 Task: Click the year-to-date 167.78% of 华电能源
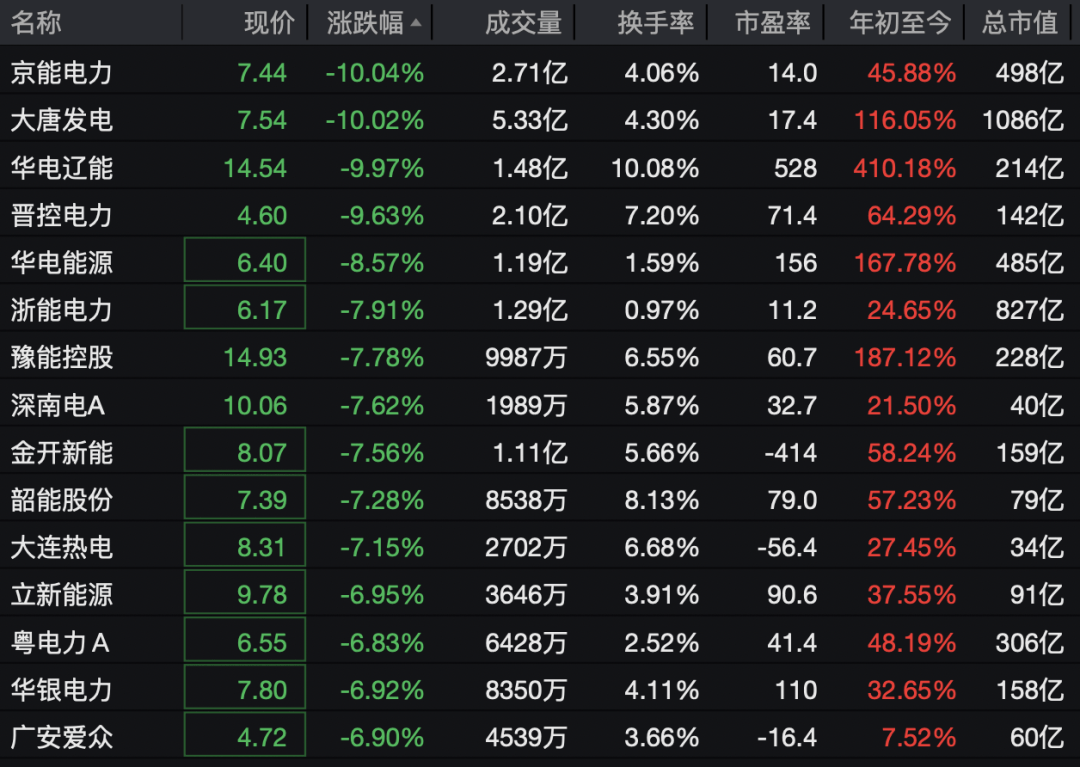(905, 263)
